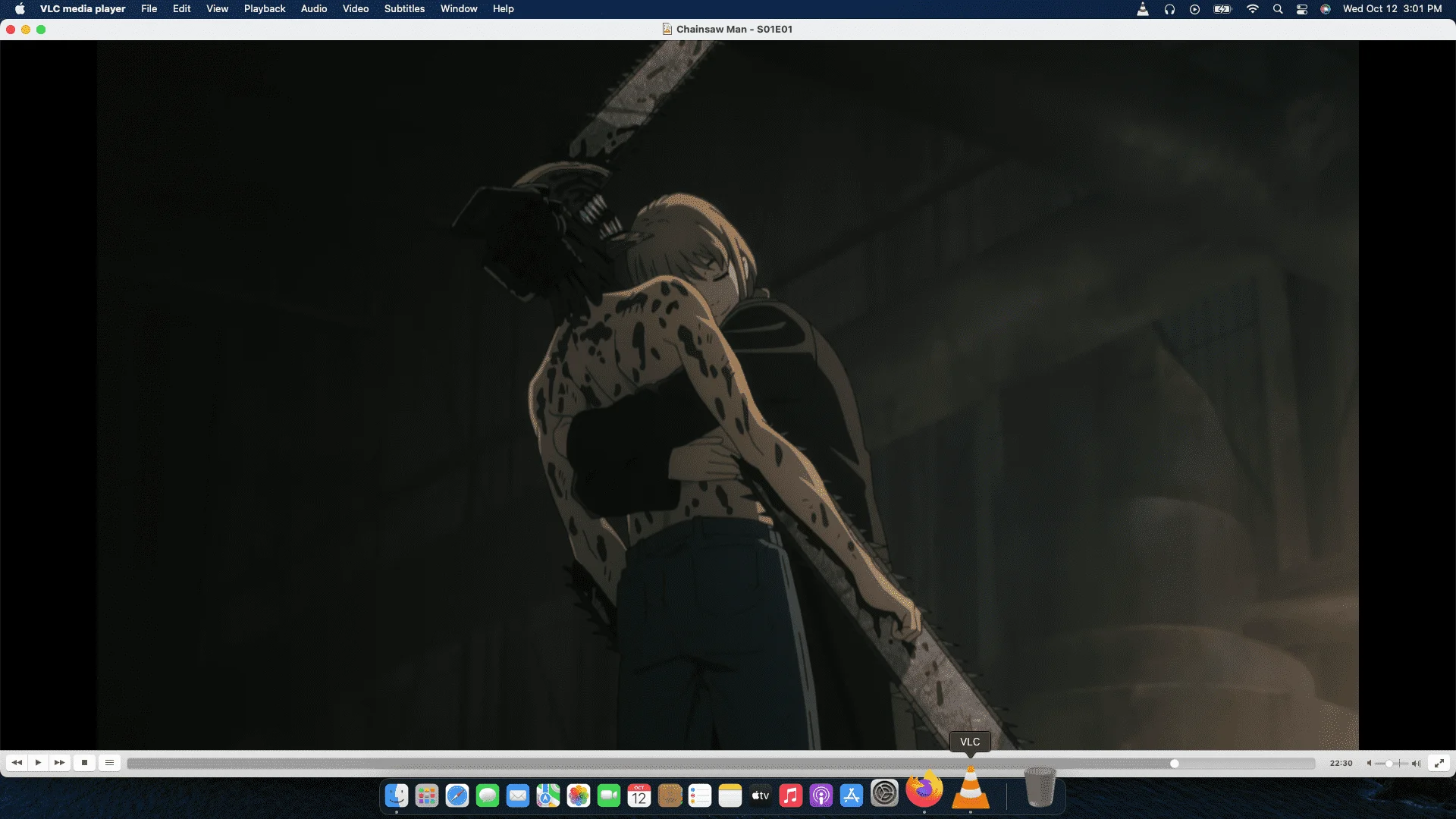Stop playback with the stop button
This screenshot has width=1456, height=819.
(x=85, y=763)
